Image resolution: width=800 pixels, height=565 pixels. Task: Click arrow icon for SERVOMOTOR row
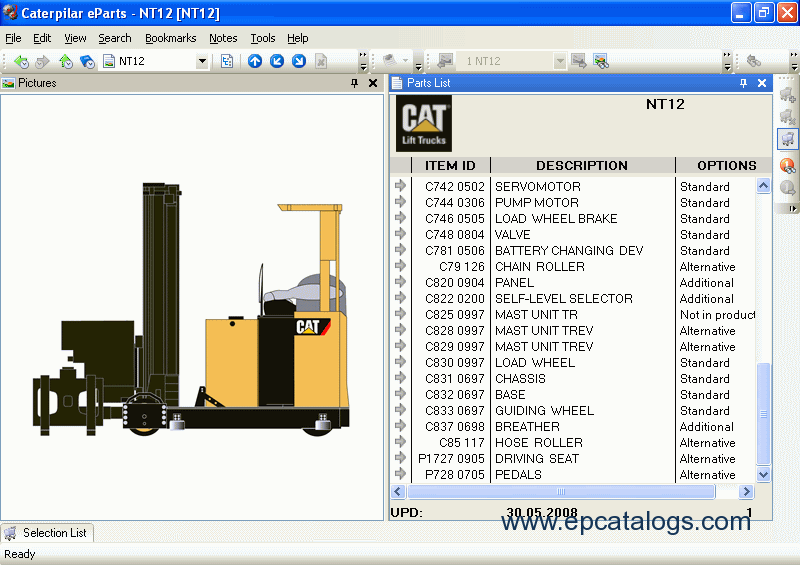point(401,186)
